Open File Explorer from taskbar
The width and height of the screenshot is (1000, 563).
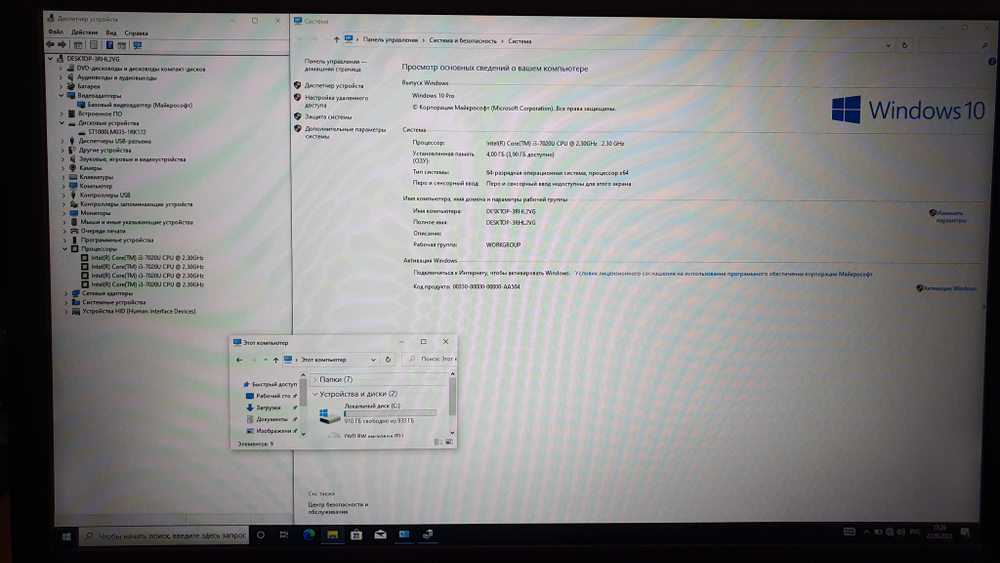click(332, 535)
